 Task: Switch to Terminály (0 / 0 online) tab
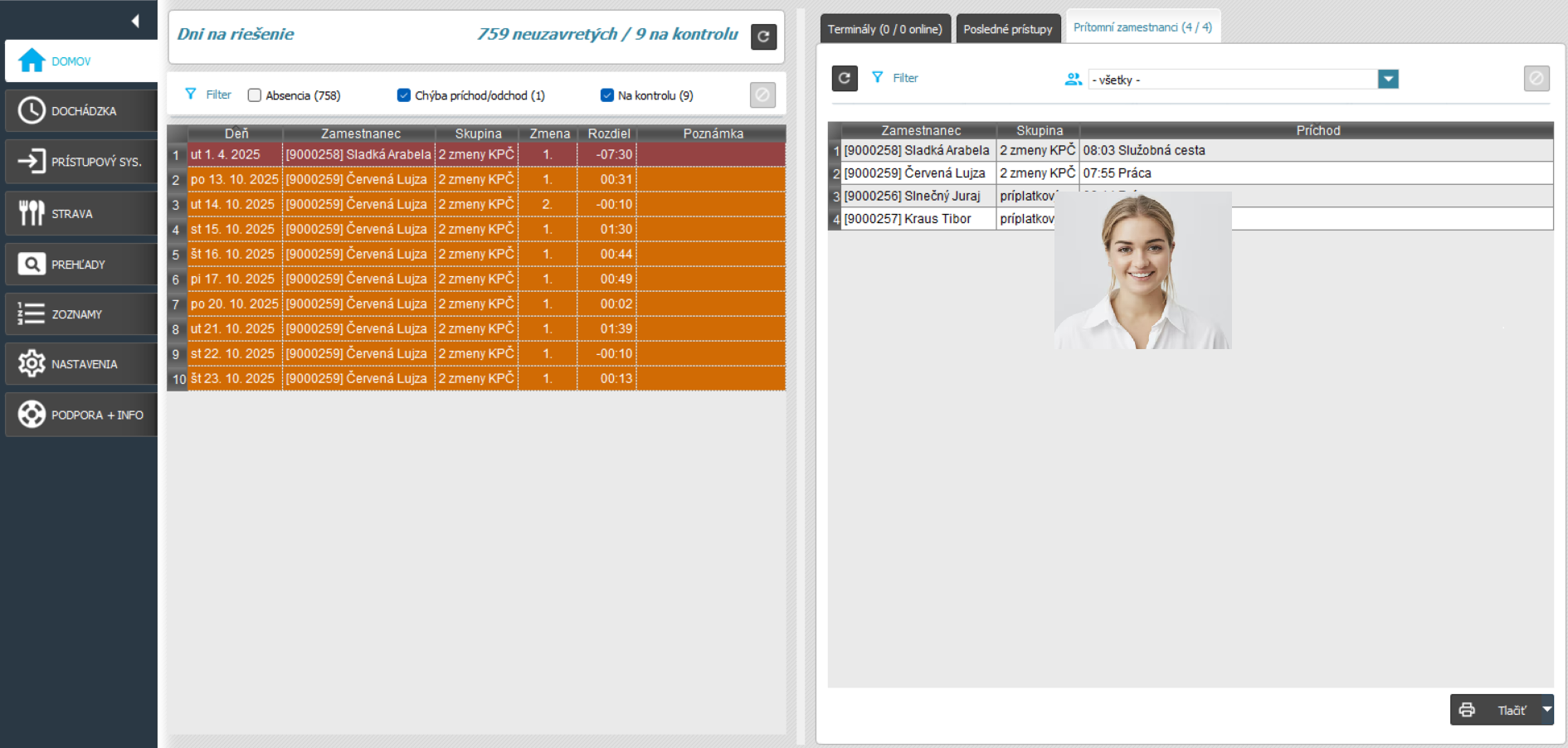[x=884, y=29]
